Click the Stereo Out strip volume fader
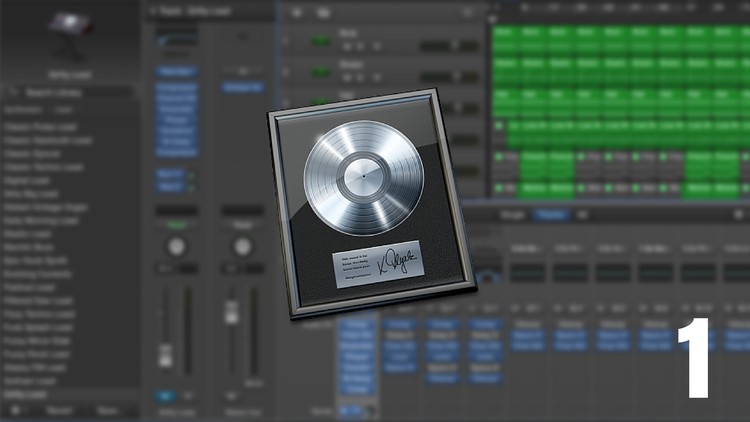750x422 pixels. 232,312
